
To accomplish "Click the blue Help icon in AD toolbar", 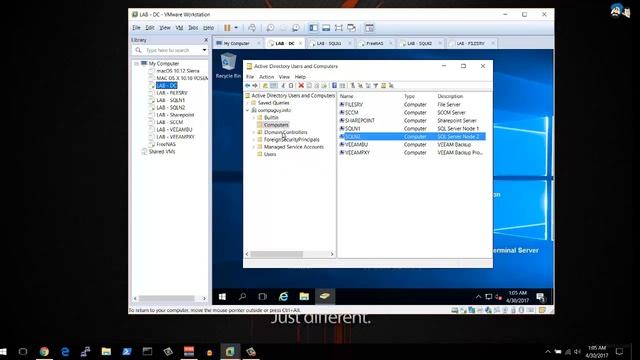I will point(334,85).
